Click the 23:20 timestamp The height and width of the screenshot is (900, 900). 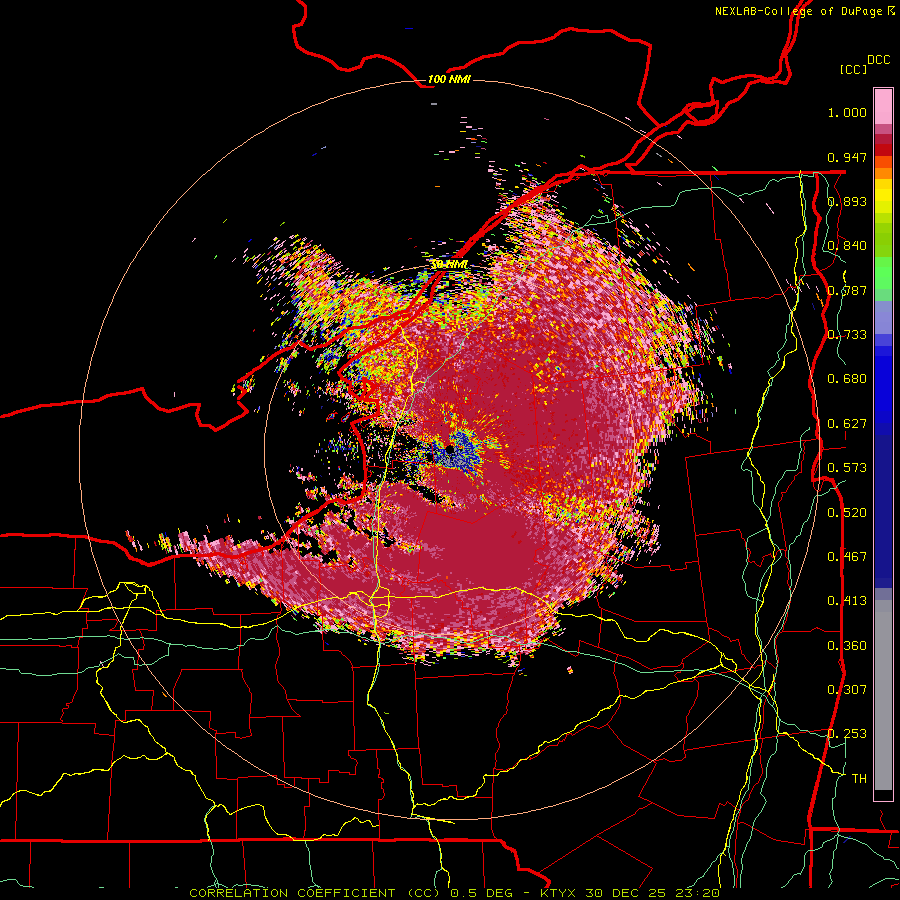[697, 893]
